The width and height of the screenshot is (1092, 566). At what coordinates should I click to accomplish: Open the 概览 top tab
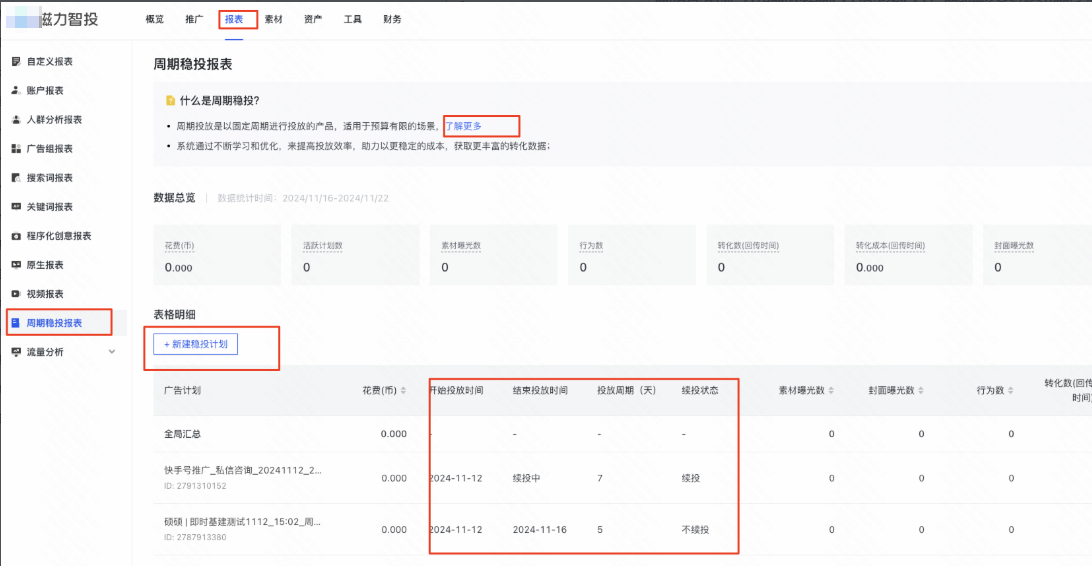pos(155,19)
